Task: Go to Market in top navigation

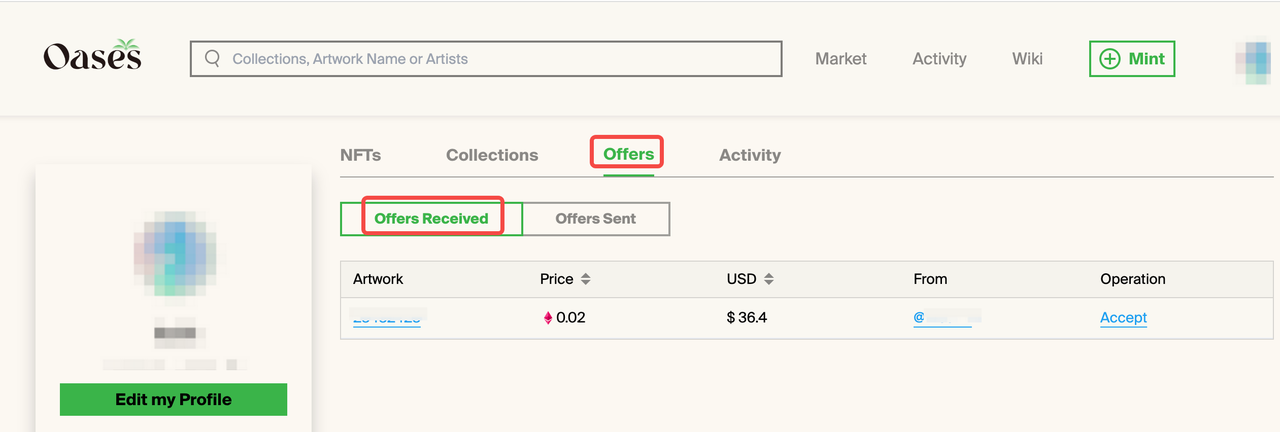Action: pyautogui.click(x=841, y=59)
